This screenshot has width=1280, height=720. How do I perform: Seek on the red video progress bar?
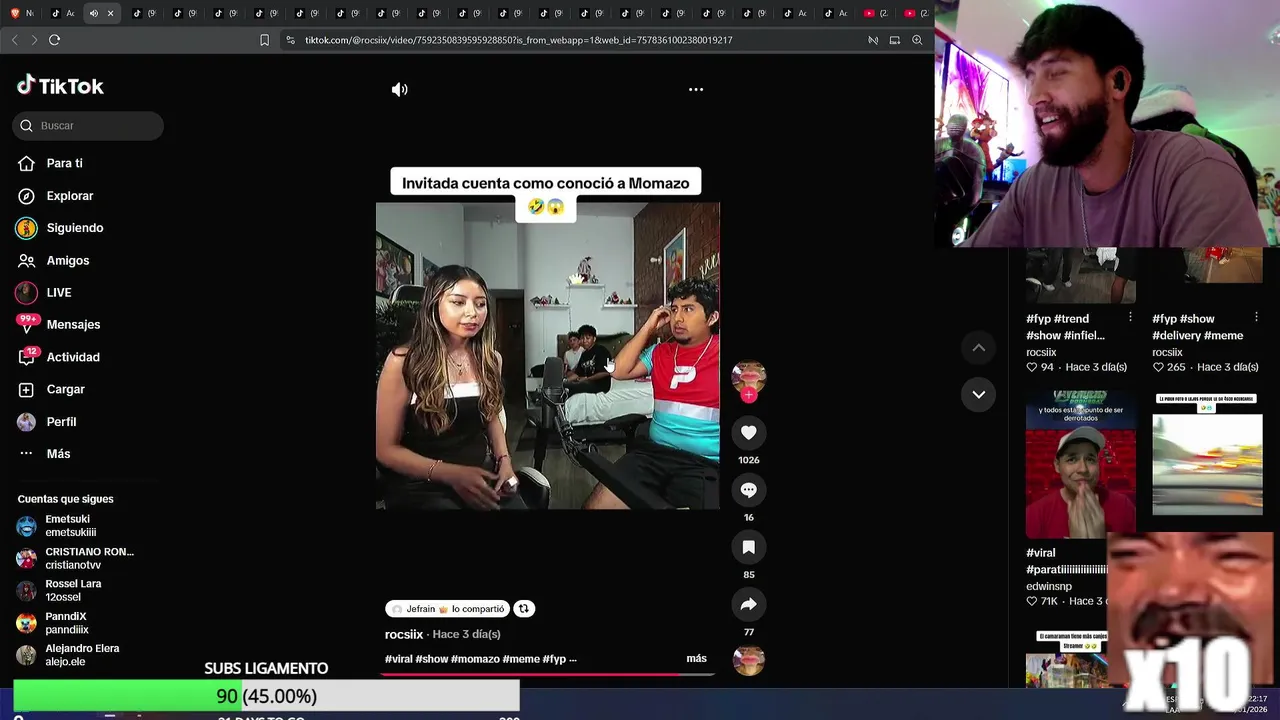pyautogui.click(x=547, y=674)
